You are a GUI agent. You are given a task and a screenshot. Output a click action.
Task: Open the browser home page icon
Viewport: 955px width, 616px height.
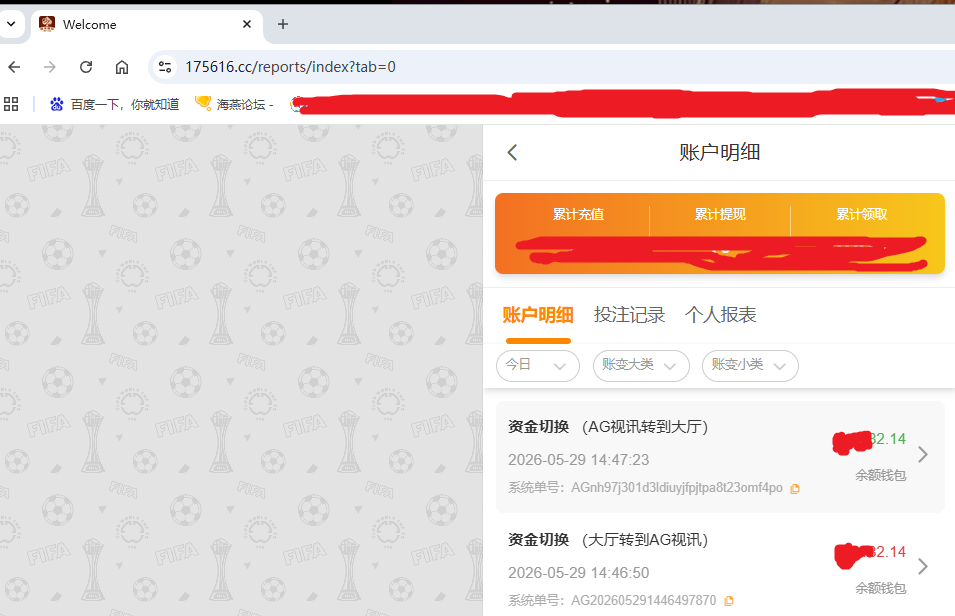coord(122,67)
